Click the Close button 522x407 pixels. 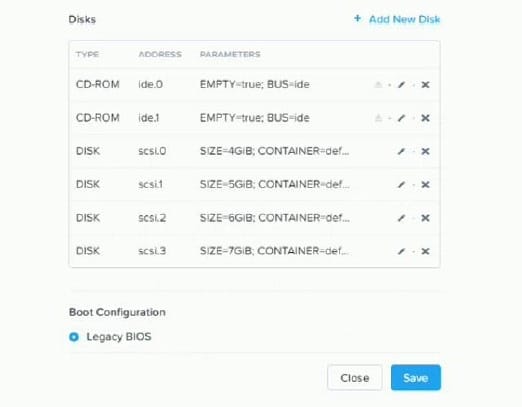(x=355, y=378)
